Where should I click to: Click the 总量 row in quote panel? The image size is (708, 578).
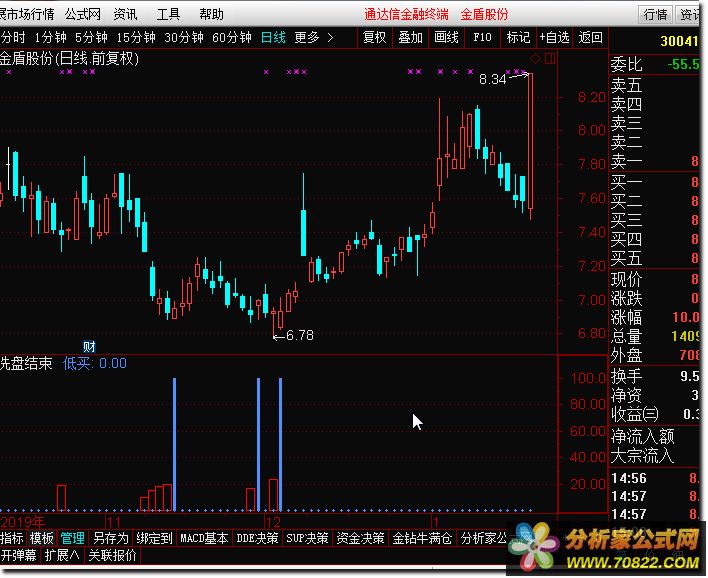click(655, 336)
